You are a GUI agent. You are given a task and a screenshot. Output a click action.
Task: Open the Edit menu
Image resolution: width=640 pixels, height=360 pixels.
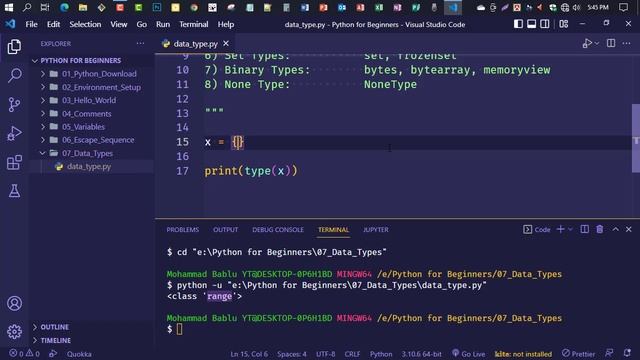coord(53,24)
